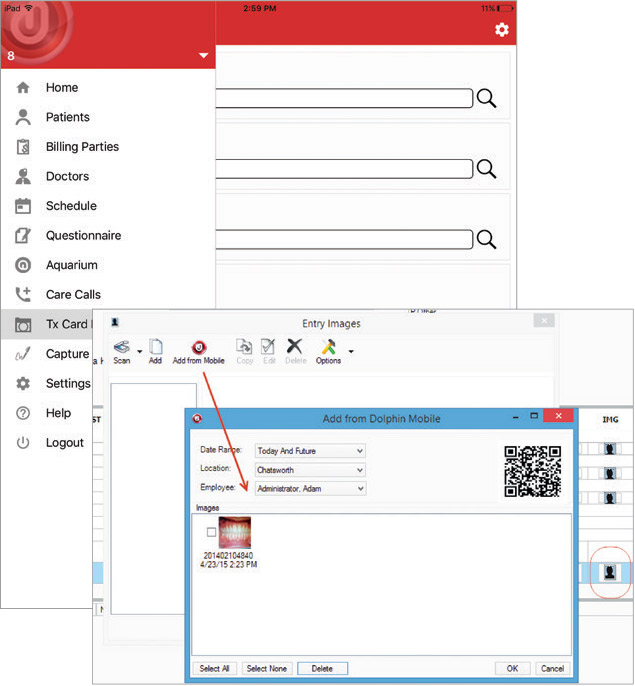Click the Settings gear in sidebar list
Image resolution: width=635 pixels, height=686 pixels.
click(23, 384)
